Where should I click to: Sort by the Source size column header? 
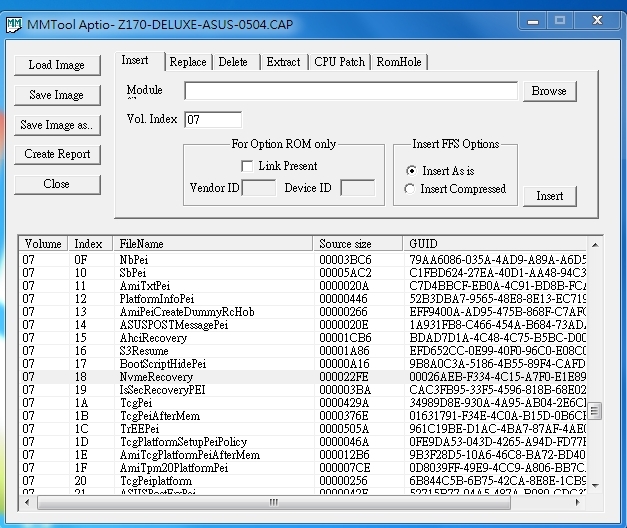coord(357,244)
